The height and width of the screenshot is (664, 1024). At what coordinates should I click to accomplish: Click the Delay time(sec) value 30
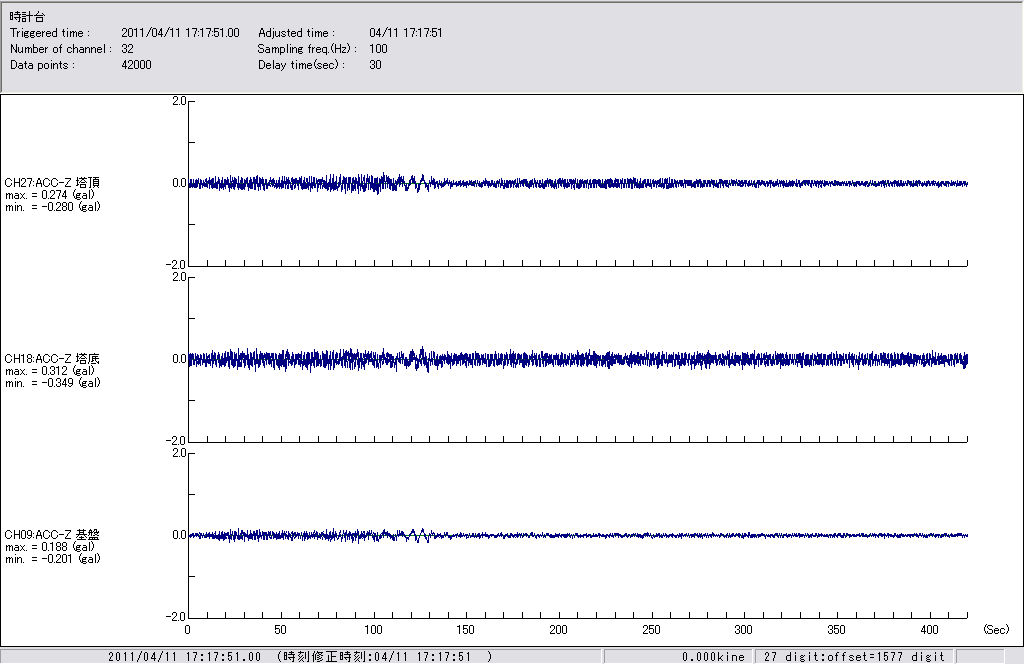pos(375,65)
